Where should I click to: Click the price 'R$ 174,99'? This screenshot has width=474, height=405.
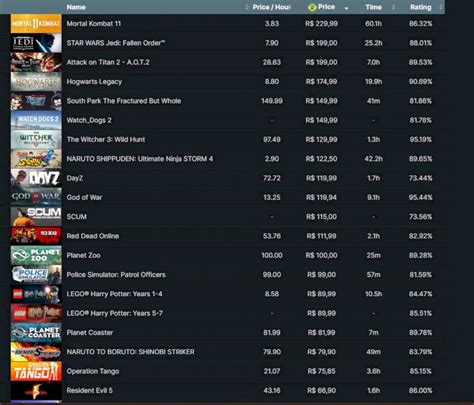coord(321,82)
